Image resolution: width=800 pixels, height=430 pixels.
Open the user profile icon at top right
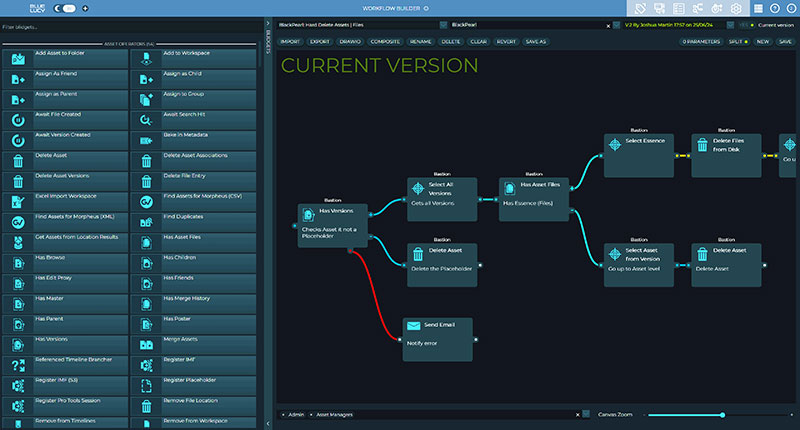[x=791, y=8]
